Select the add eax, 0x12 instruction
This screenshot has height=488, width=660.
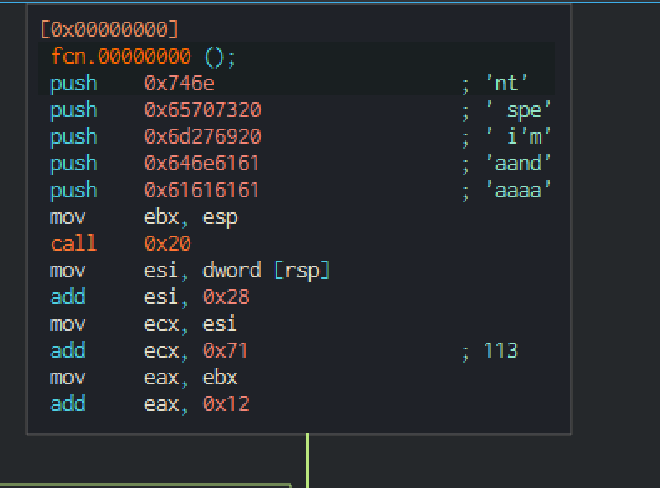pyautogui.click(x=150, y=404)
